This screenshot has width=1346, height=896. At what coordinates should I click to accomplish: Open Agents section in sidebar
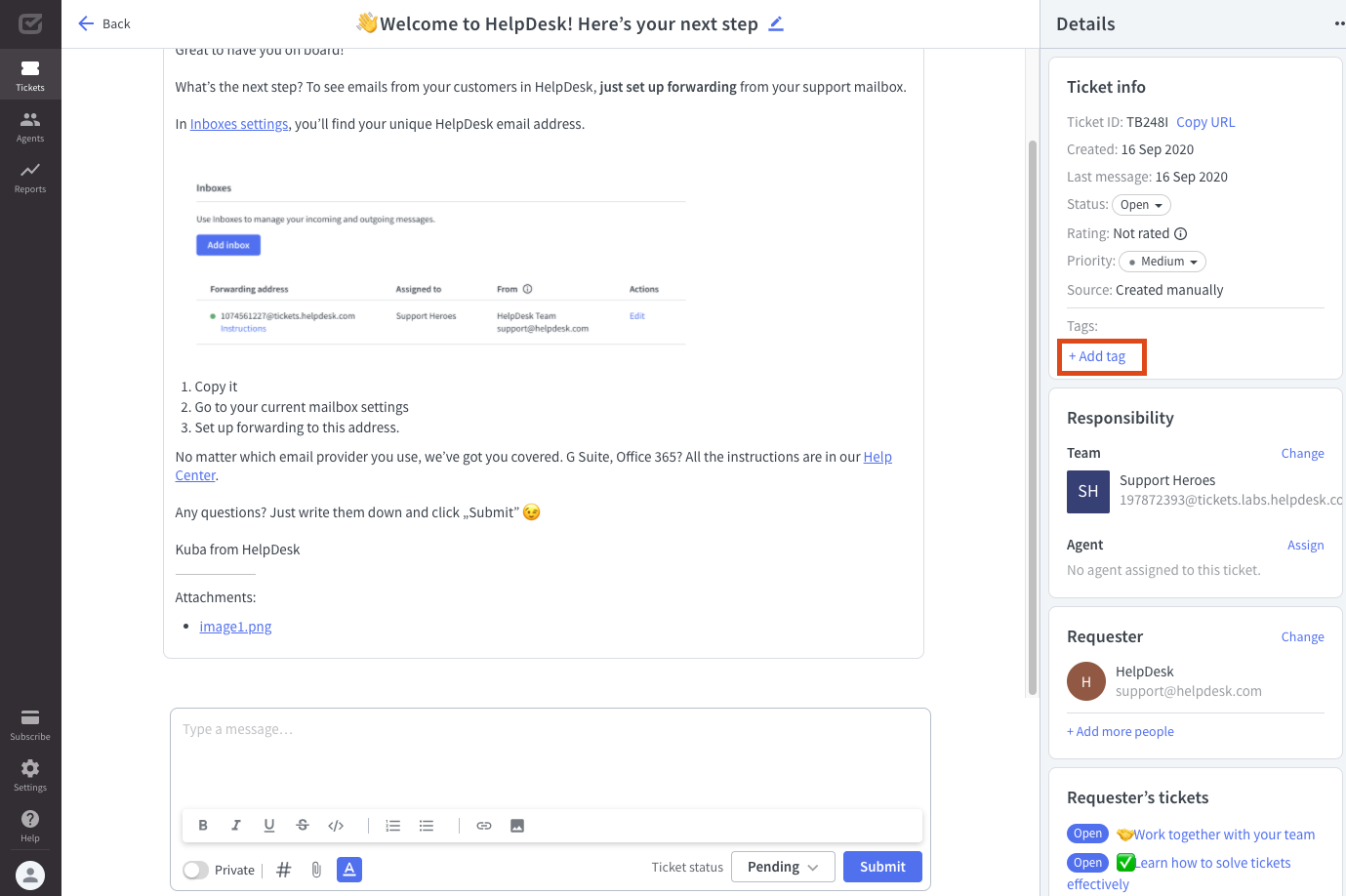[x=30, y=126]
